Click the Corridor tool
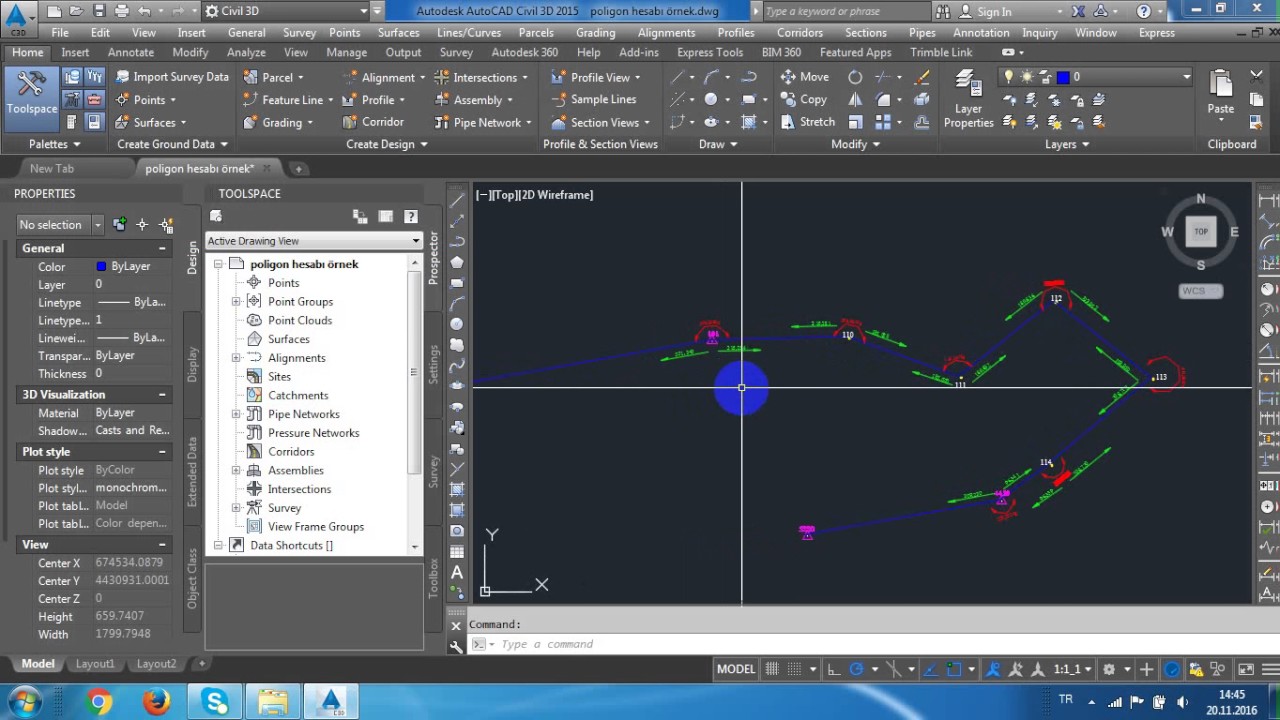1280x720 pixels. point(373,122)
